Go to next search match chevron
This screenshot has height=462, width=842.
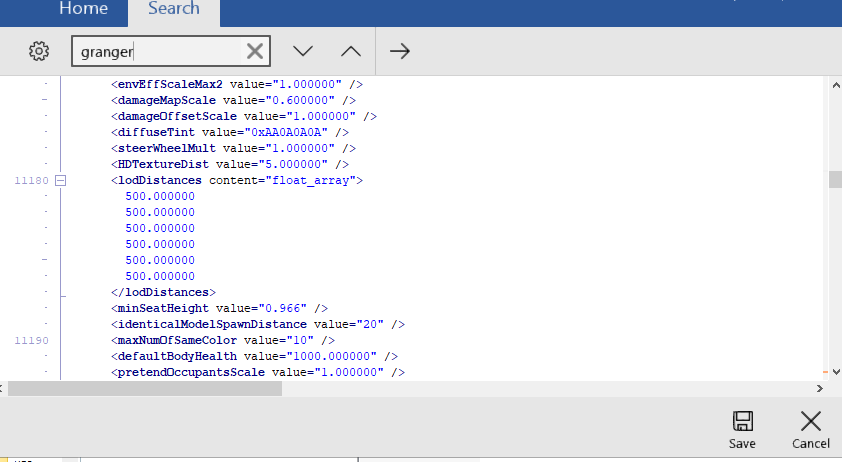click(x=303, y=51)
